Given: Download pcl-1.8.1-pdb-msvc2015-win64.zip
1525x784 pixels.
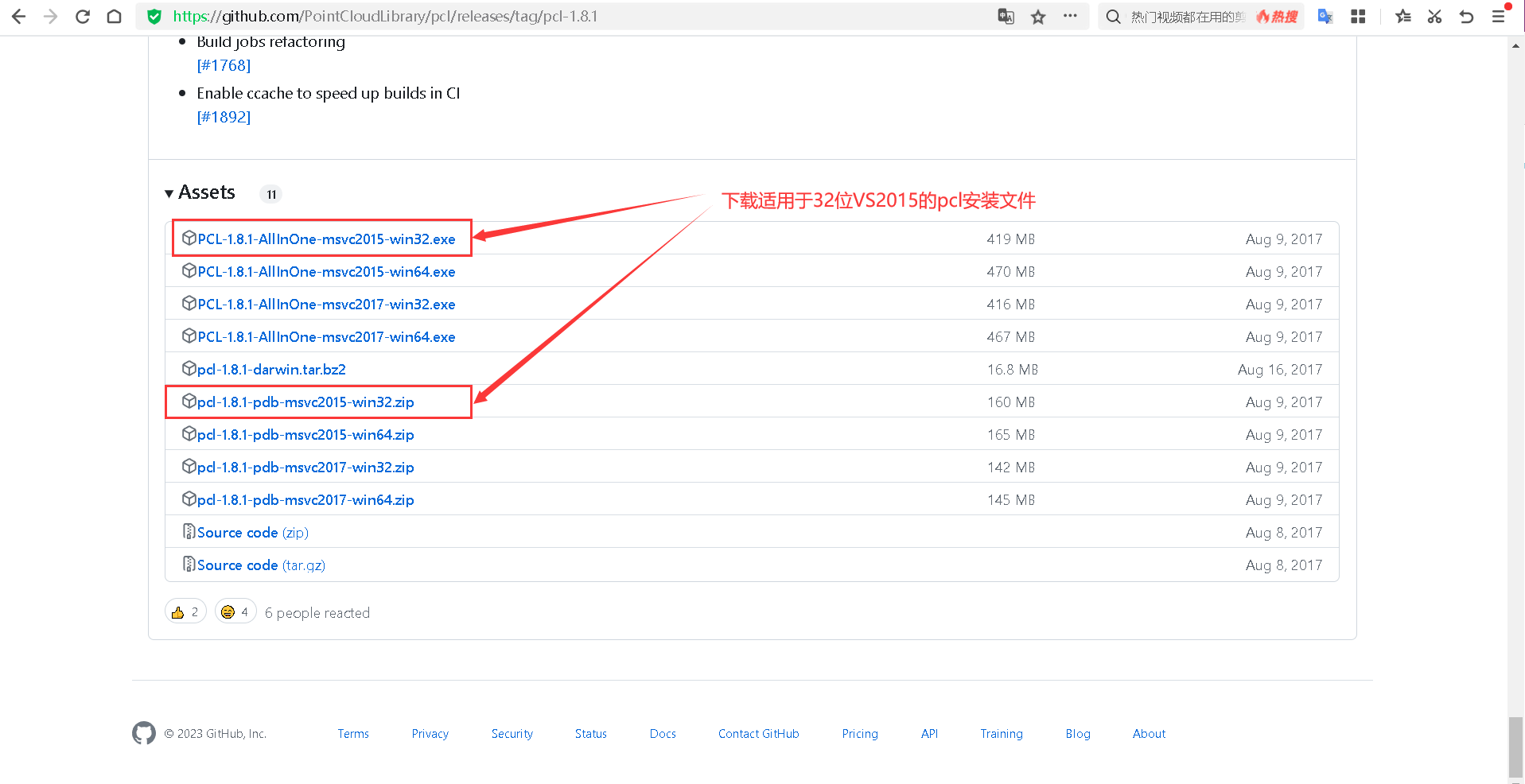Looking at the screenshot, I should pos(305,435).
